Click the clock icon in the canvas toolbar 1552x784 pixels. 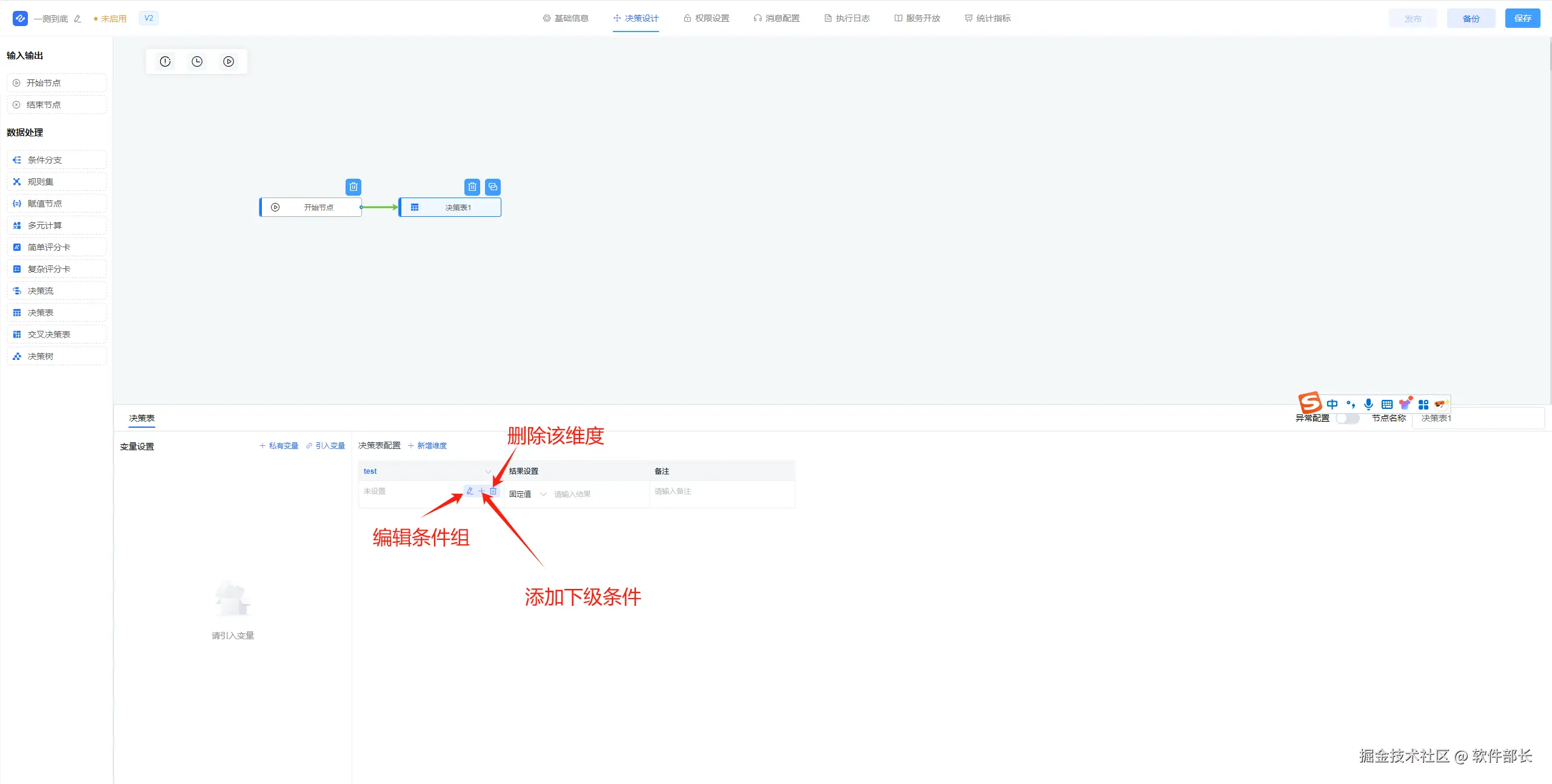pyautogui.click(x=197, y=61)
